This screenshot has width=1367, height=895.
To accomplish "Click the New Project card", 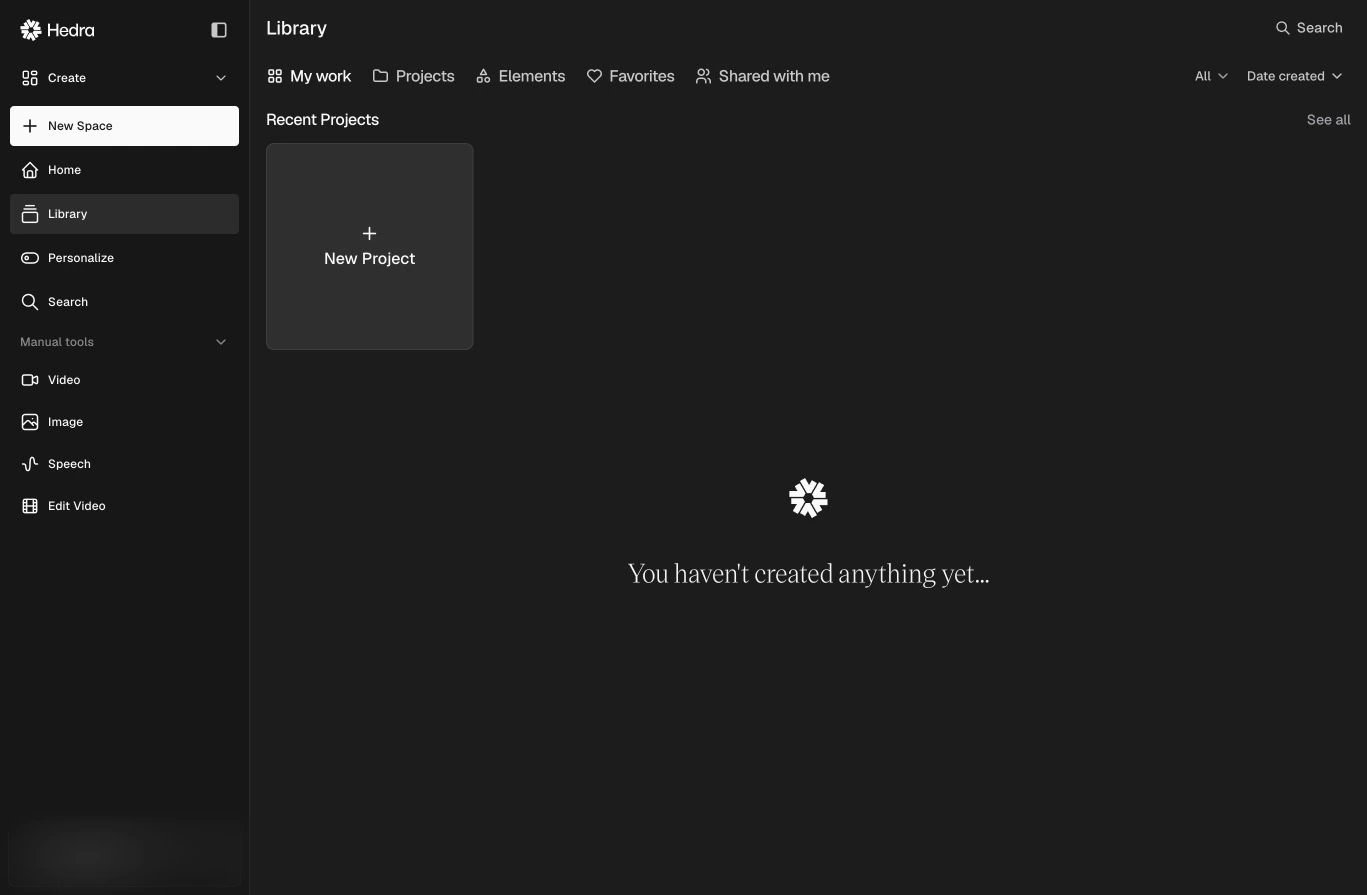I will click(370, 246).
